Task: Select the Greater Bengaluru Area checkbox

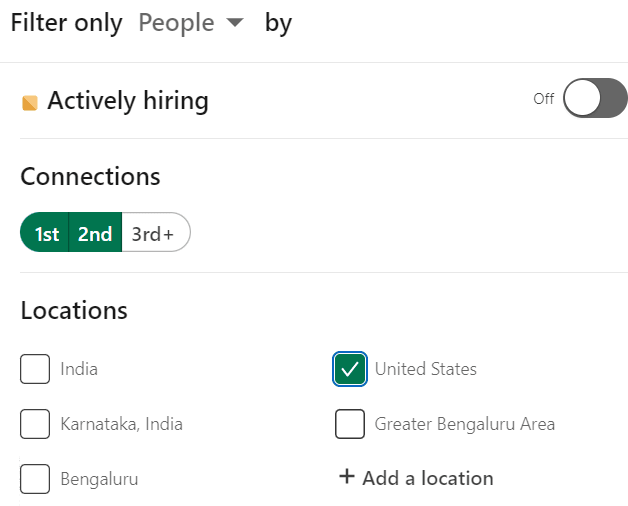Action: click(x=350, y=424)
